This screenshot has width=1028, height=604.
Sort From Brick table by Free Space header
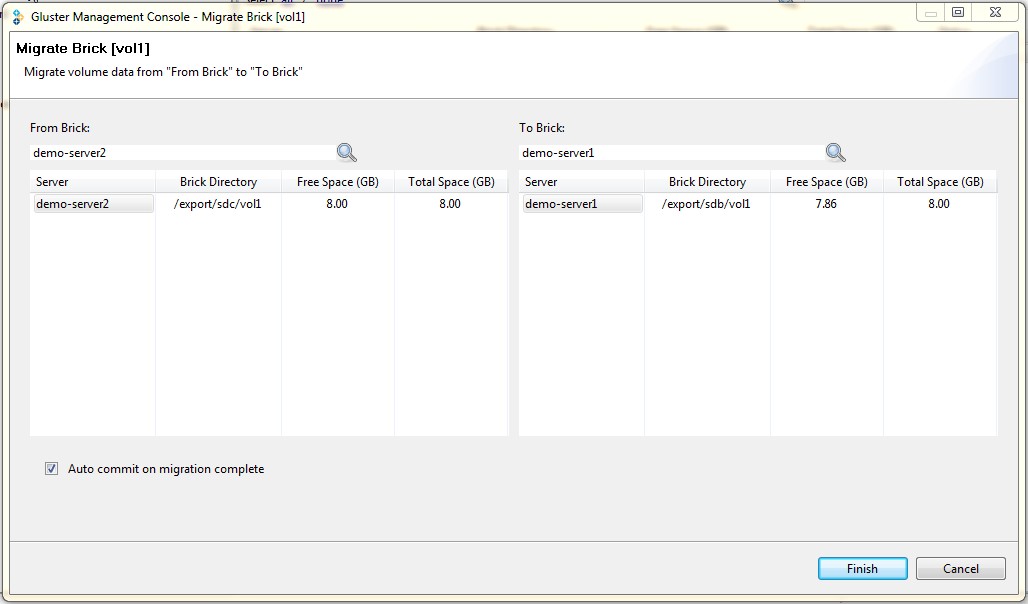[338, 182]
